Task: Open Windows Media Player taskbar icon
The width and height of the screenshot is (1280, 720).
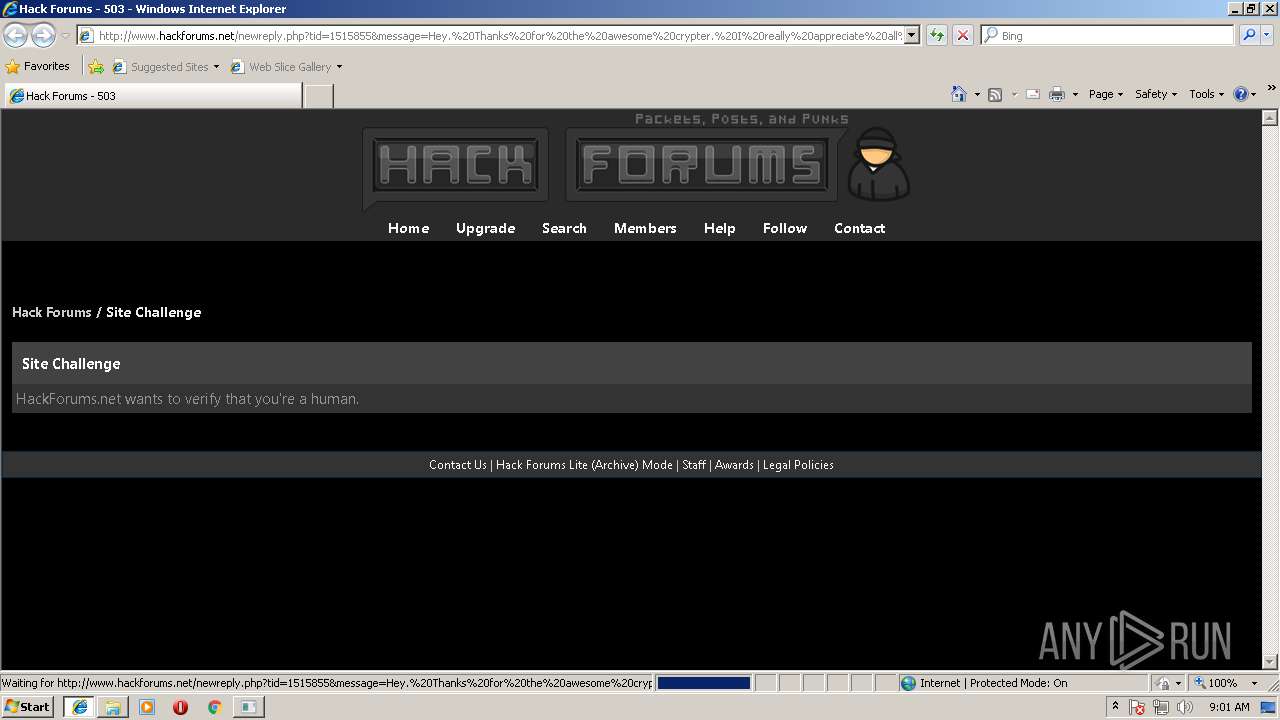Action: pyautogui.click(x=147, y=707)
